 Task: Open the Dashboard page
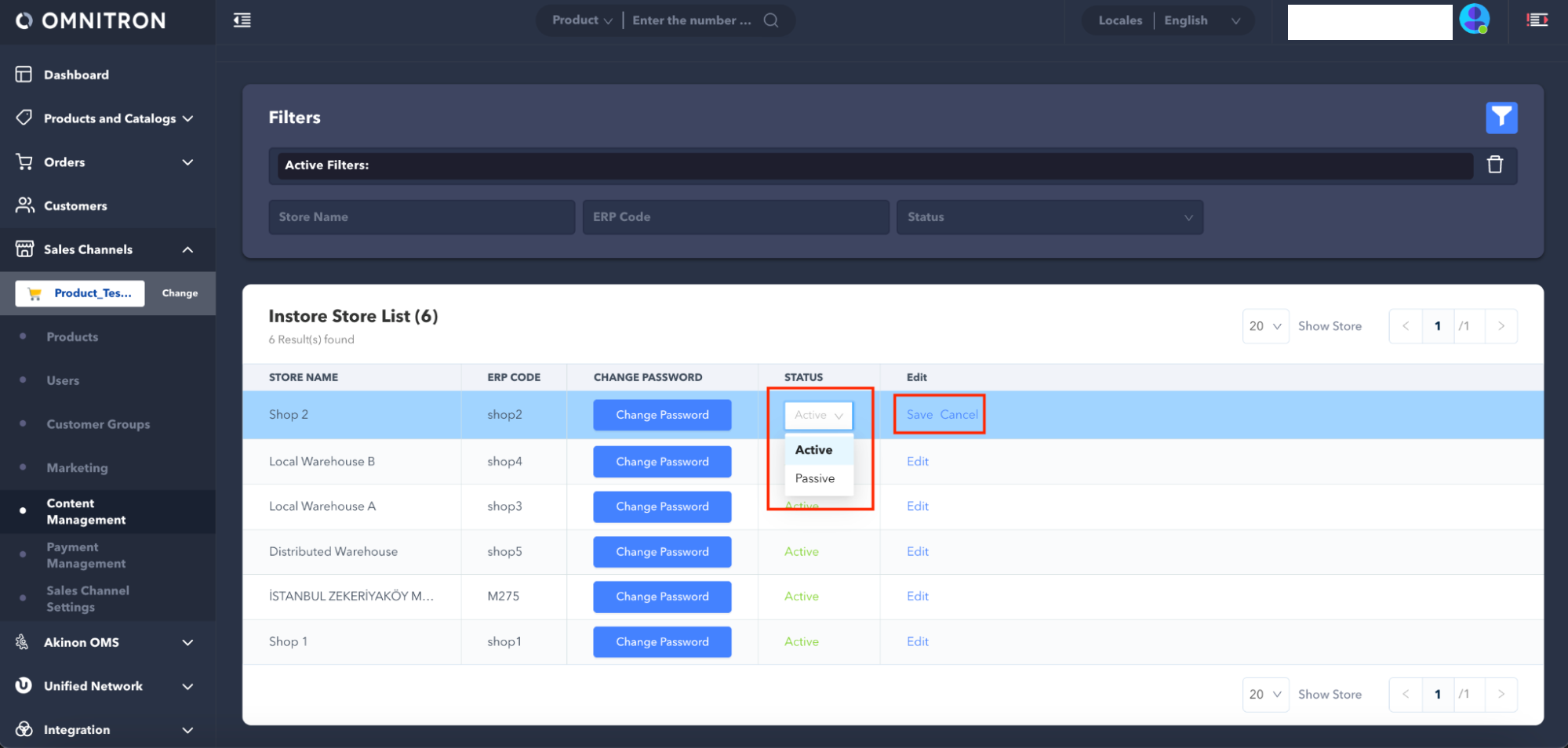[76, 74]
